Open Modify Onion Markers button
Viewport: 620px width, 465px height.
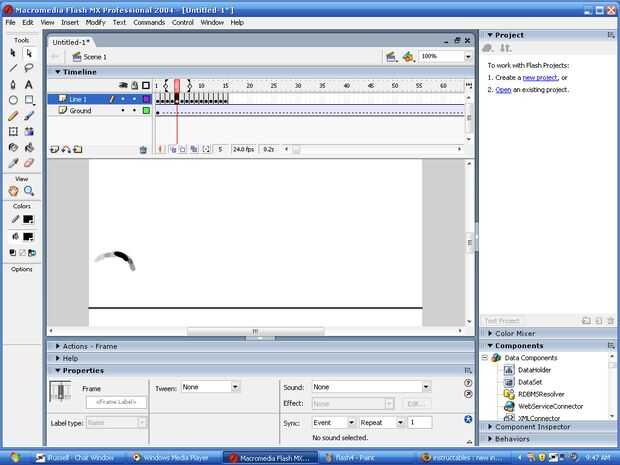point(206,149)
